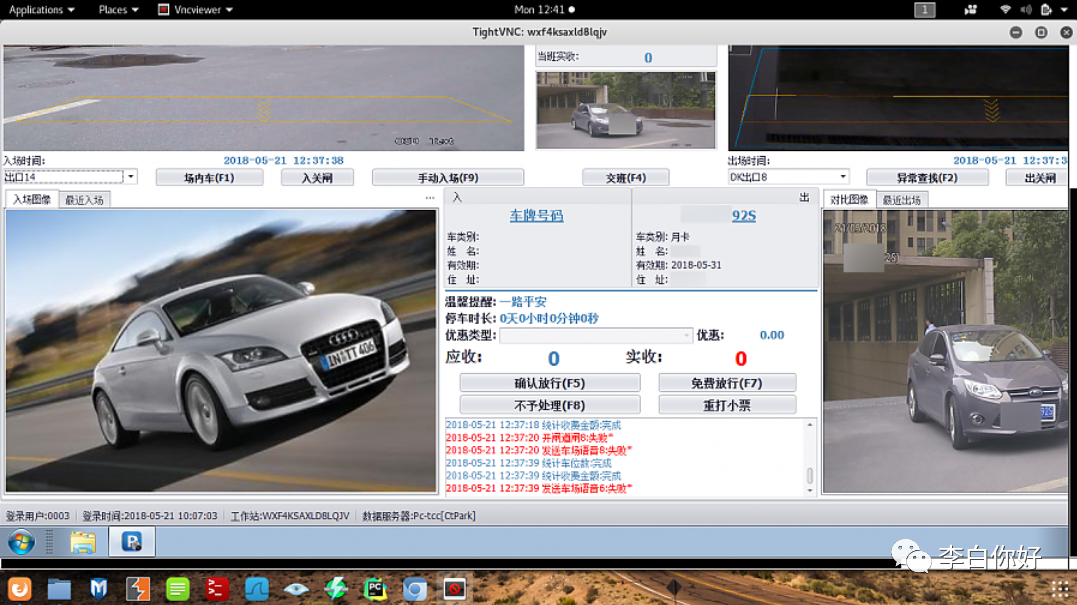Click 免费放行(F7) free release button
Viewport: 1077px width, 605px height.
pyautogui.click(x=727, y=383)
